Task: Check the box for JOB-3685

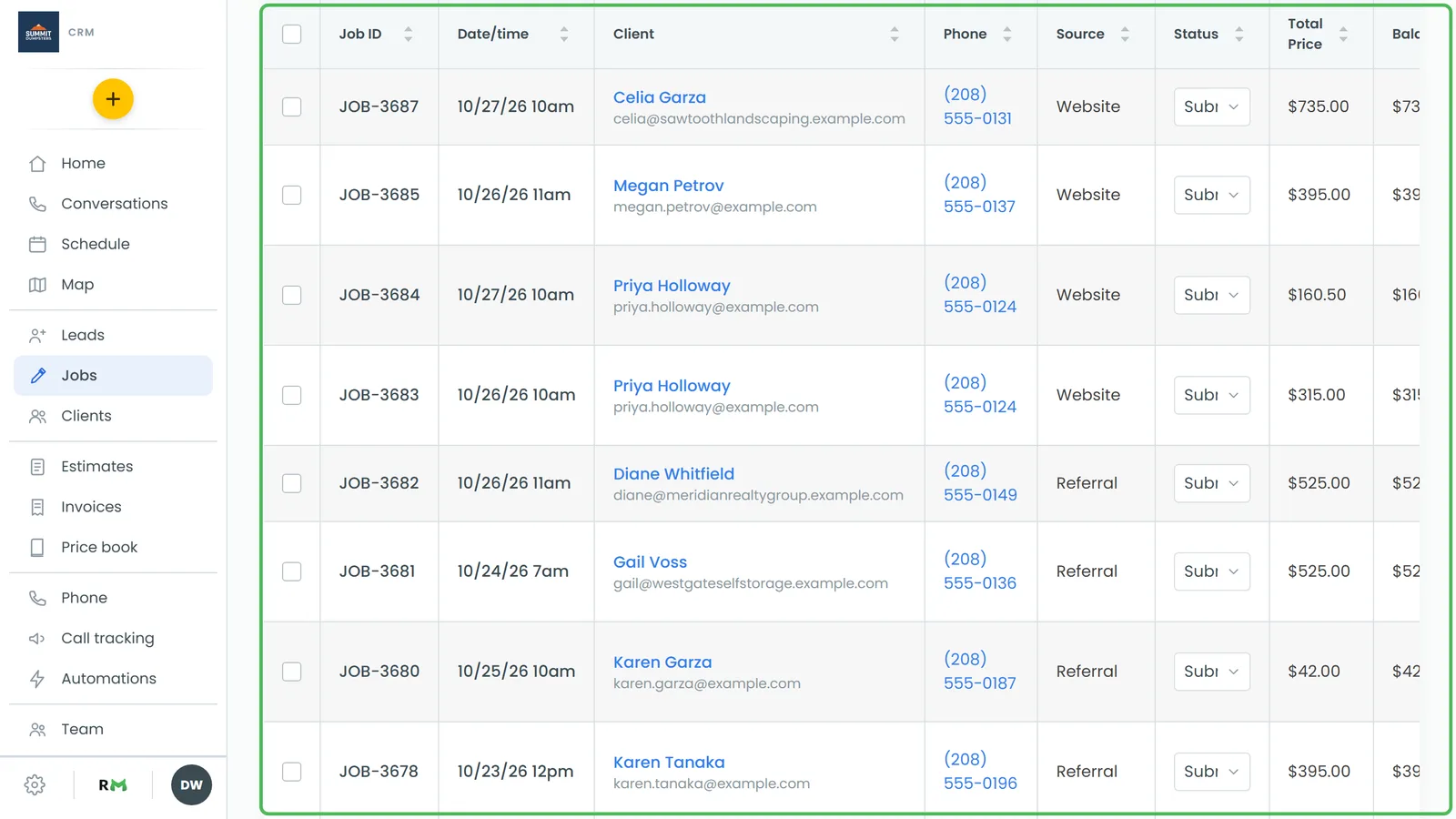Action: point(291,195)
